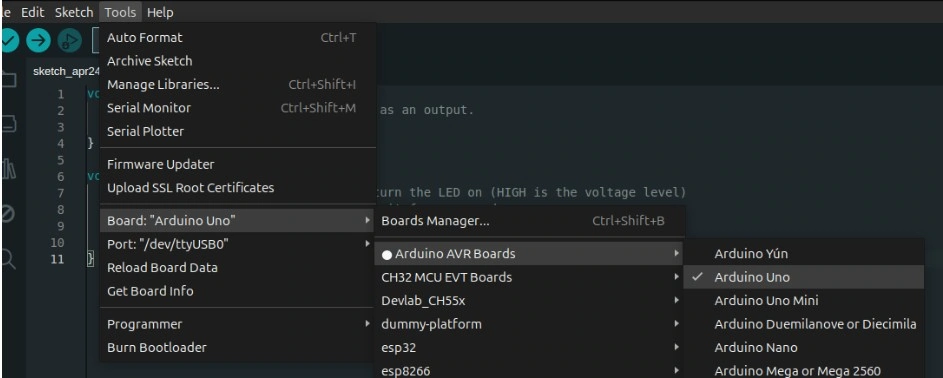Select Arduino Uno Mini board
The width and height of the screenshot is (943, 378).
(803, 300)
